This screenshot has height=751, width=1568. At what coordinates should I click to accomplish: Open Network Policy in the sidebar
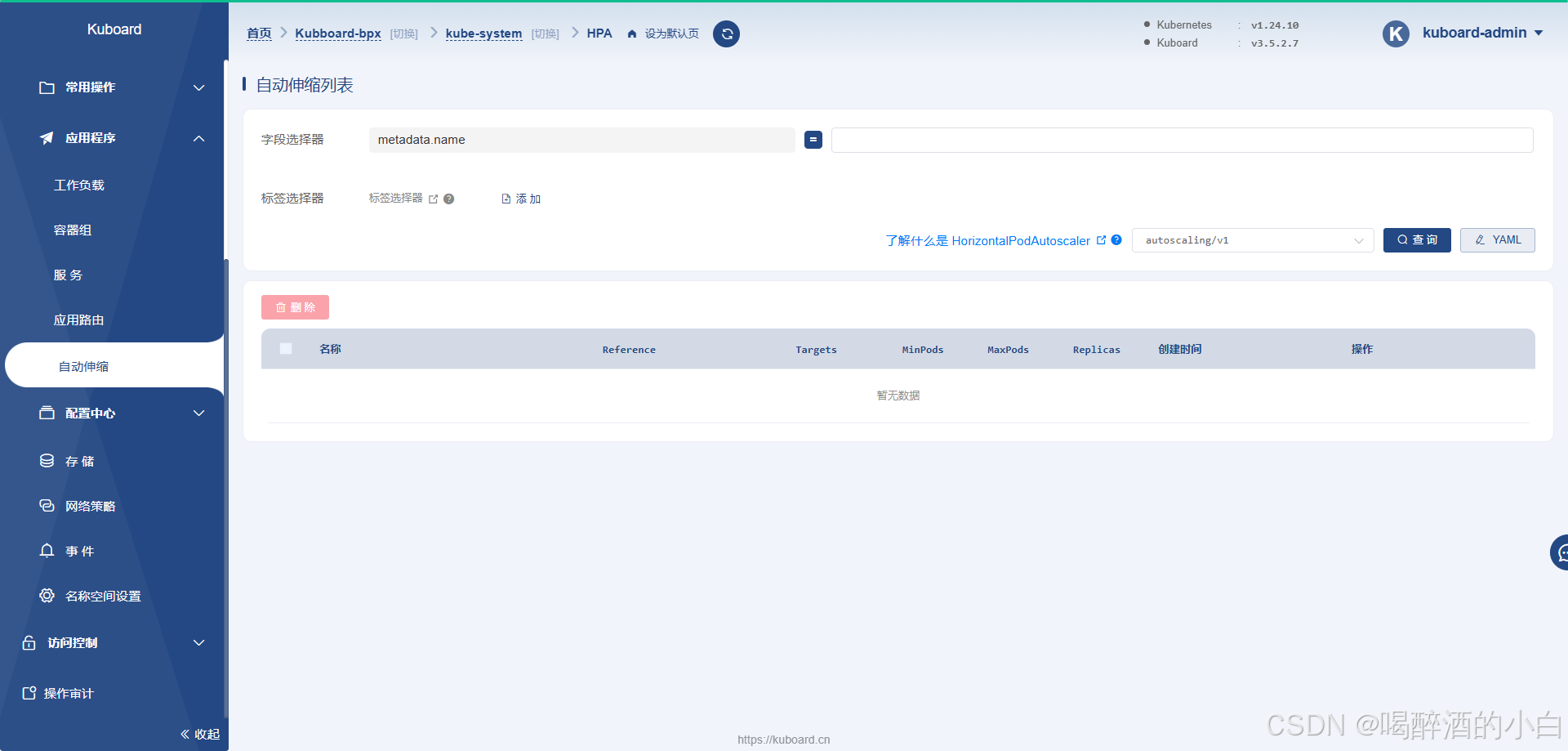90,506
